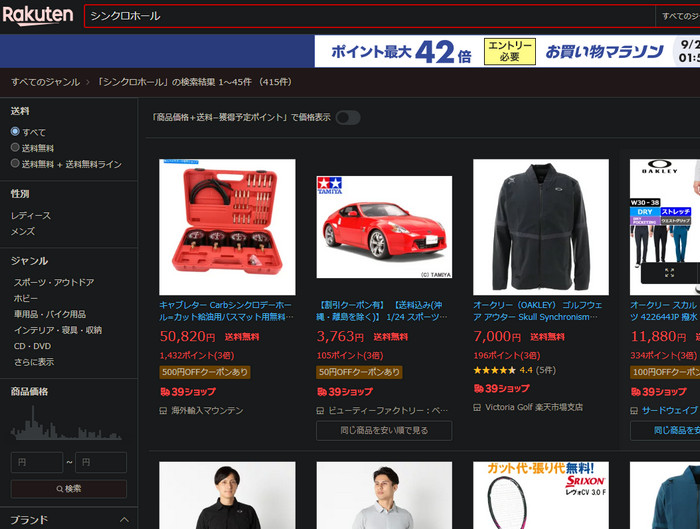Click the 7,000円 price text
700x529 pixels.
[497, 336]
